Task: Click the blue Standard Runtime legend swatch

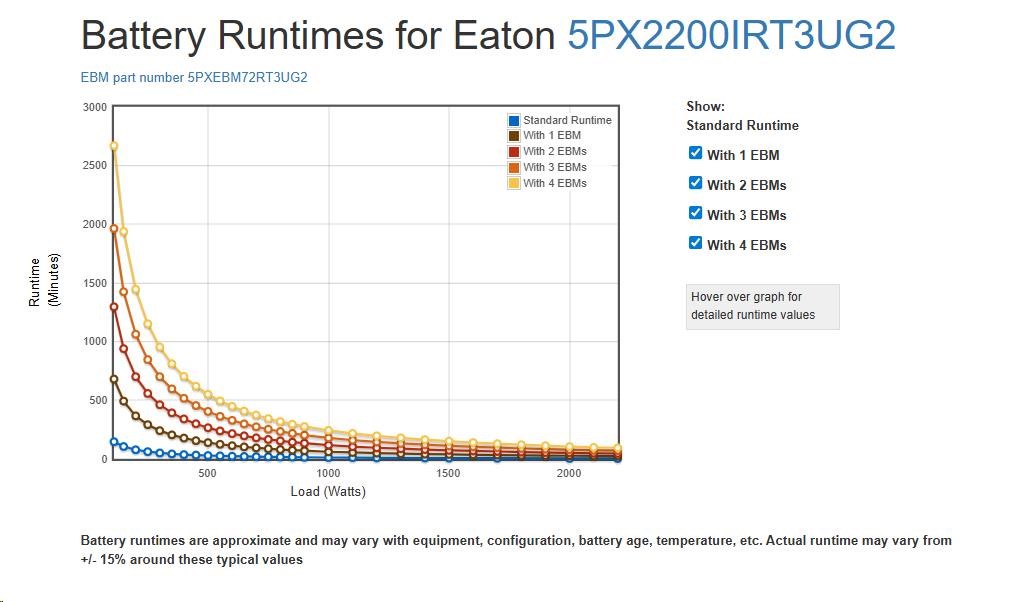Action: pos(514,120)
